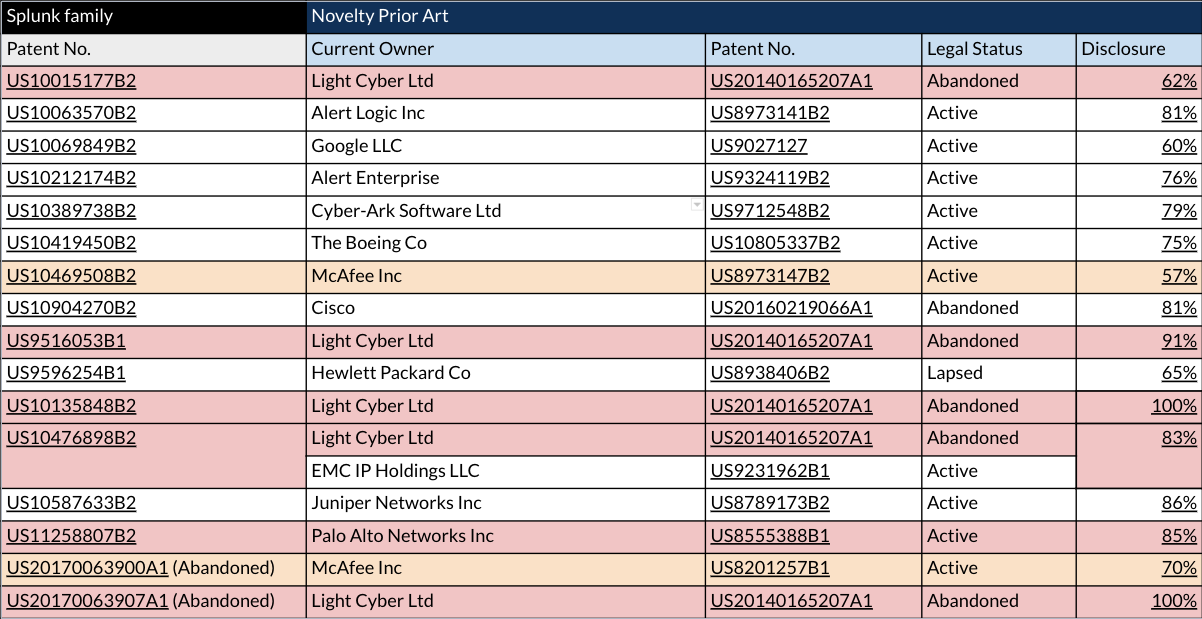Click the 62% disclosure link
1202x619 pixels.
1179,81
